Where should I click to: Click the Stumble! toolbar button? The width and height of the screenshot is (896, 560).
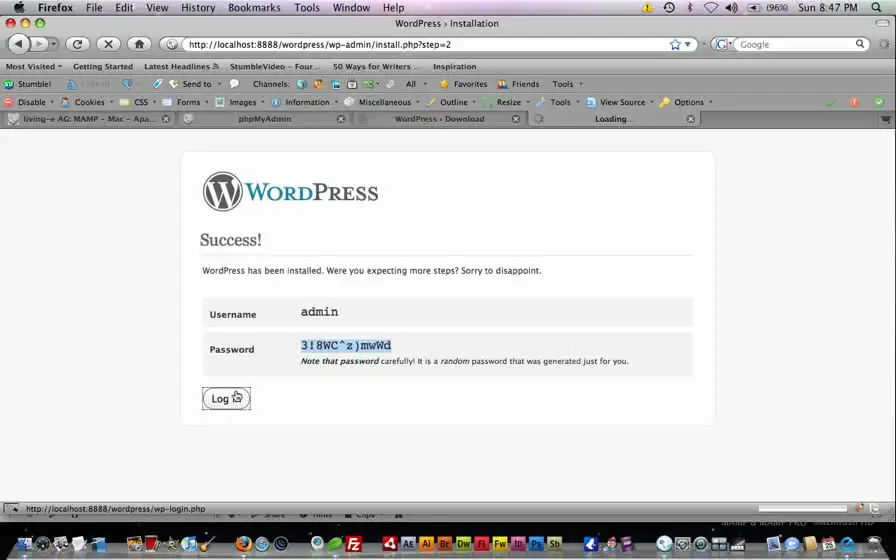[28, 84]
